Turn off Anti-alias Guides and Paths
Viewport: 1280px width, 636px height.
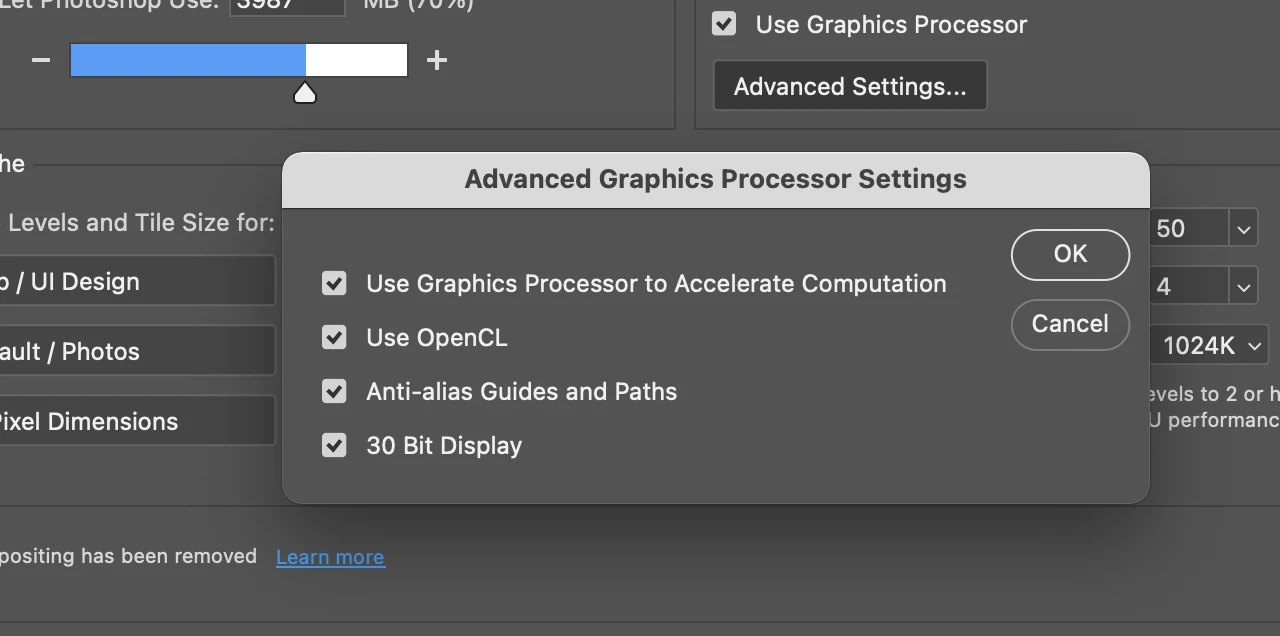tap(334, 392)
